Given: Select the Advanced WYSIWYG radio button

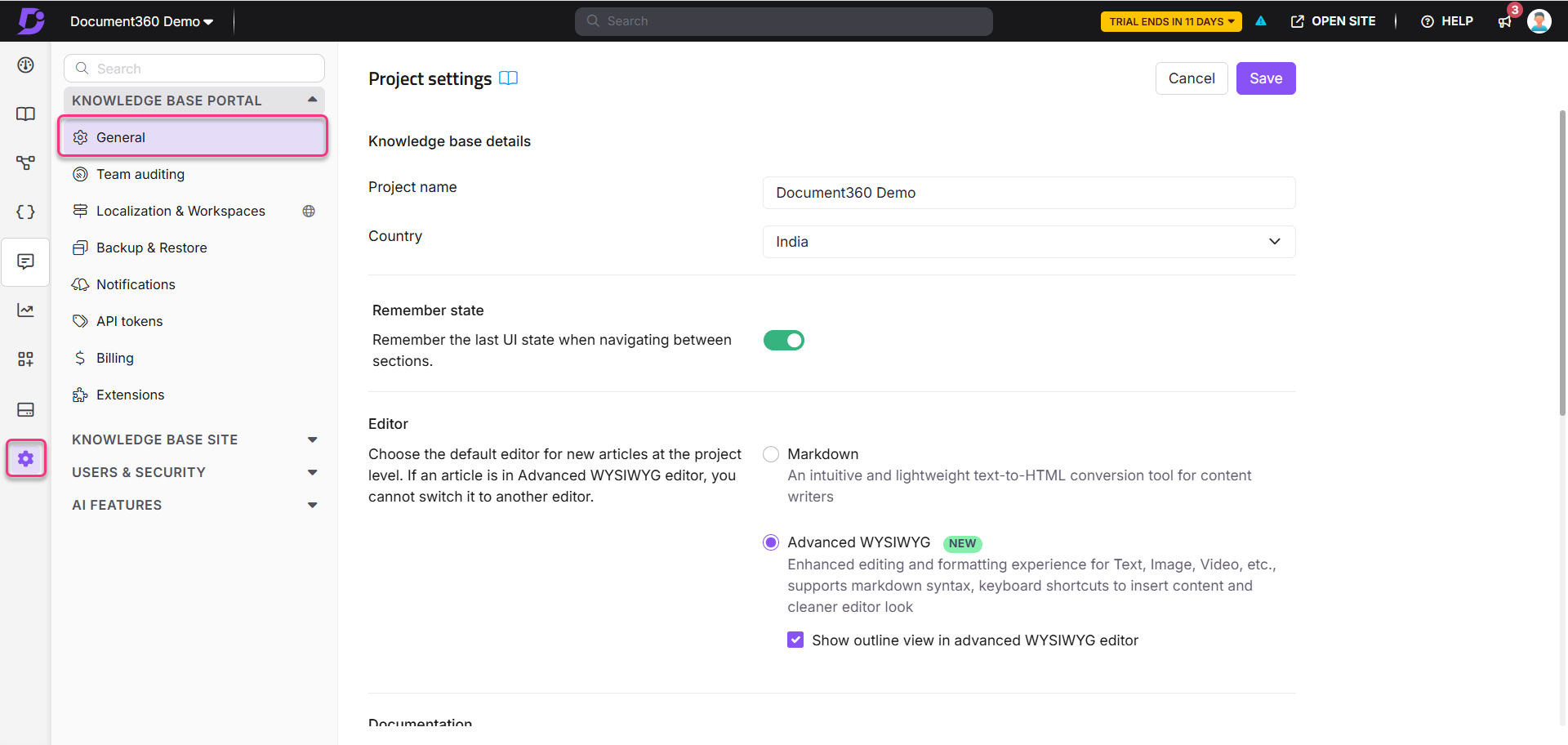Looking at the screenshot, I should 771,543.
